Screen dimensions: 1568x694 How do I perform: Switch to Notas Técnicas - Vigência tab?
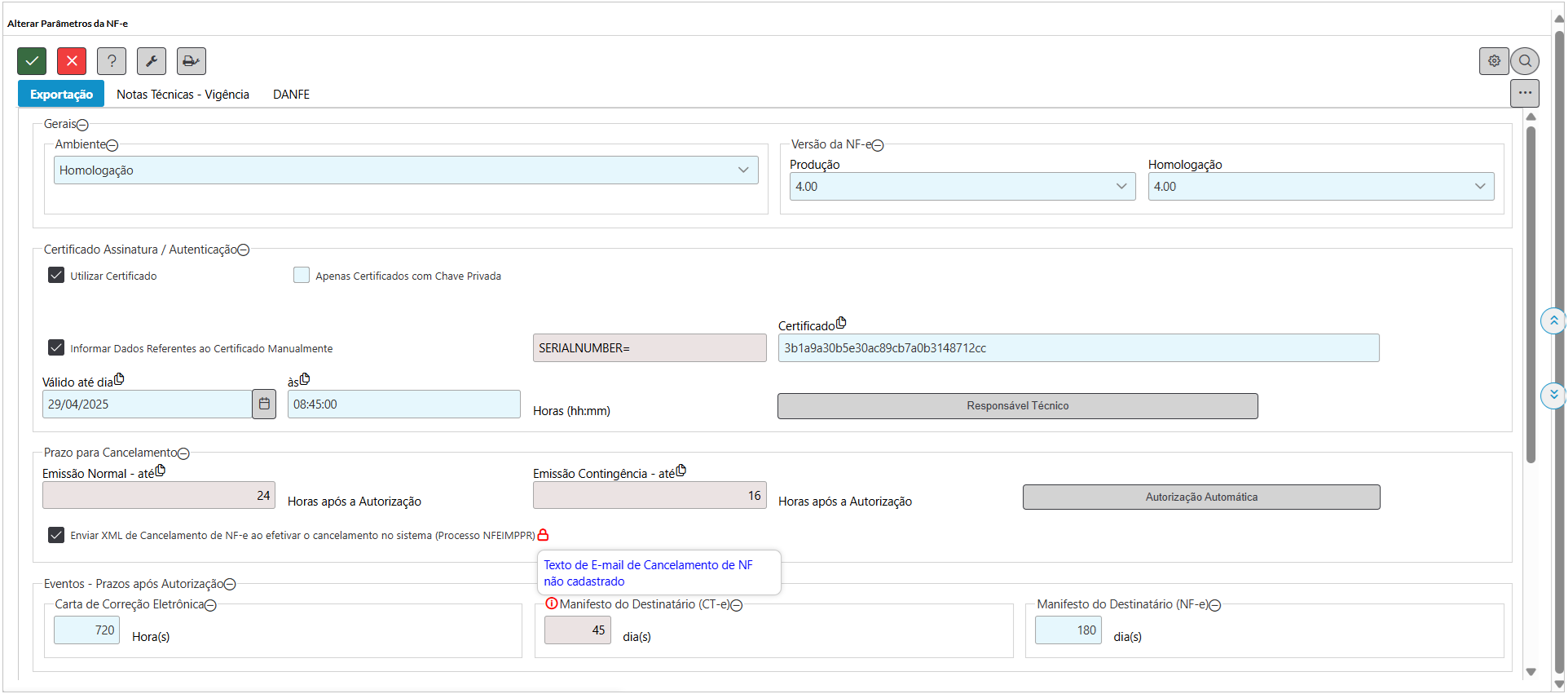tap(183, 95)
